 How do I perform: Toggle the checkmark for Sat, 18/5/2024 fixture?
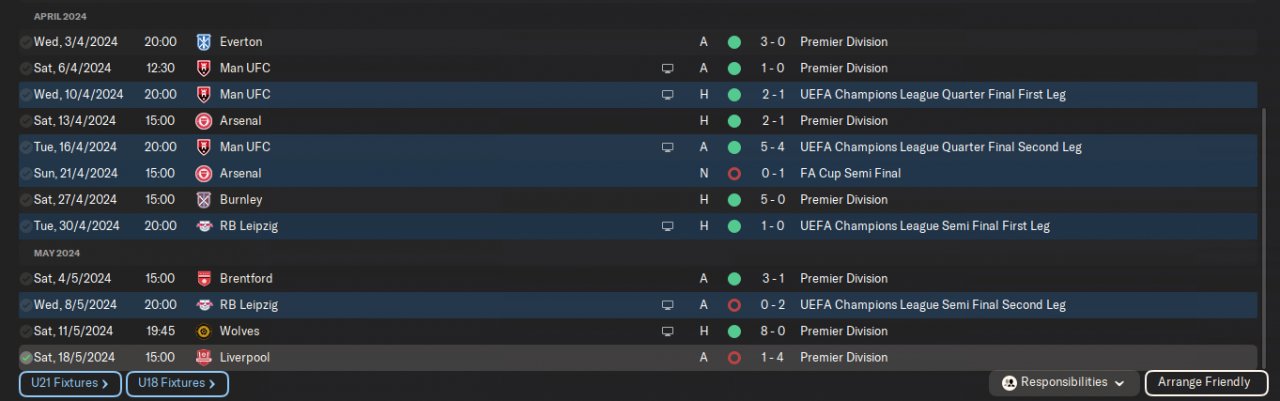pos(25,357)
